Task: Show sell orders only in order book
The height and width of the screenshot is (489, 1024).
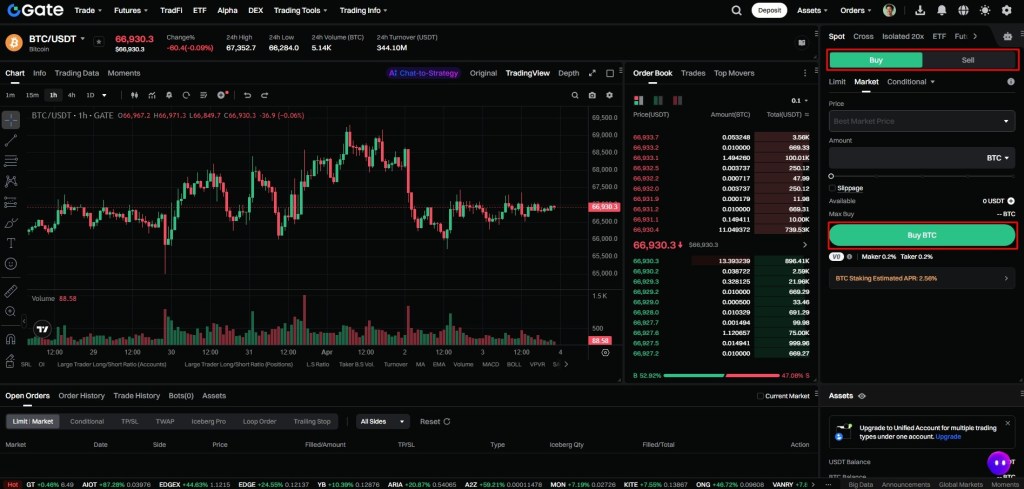Action: pyautogui.click(x=677, y=101)
